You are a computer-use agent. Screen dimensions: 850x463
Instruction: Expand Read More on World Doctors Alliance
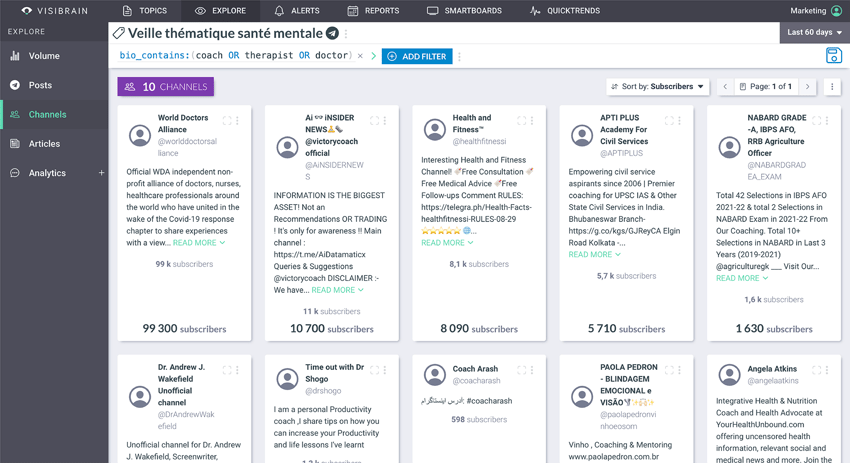[x=199, y=243]
